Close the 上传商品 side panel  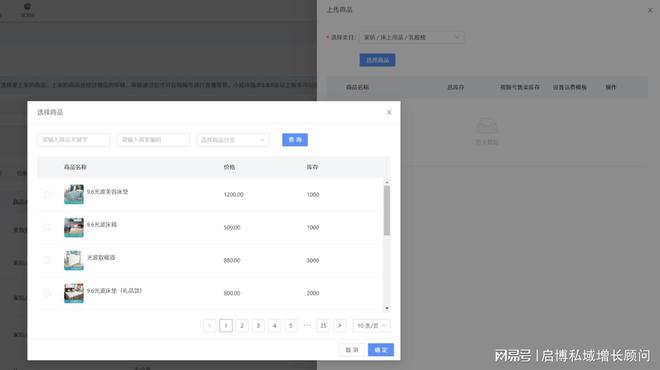point(650,10)
